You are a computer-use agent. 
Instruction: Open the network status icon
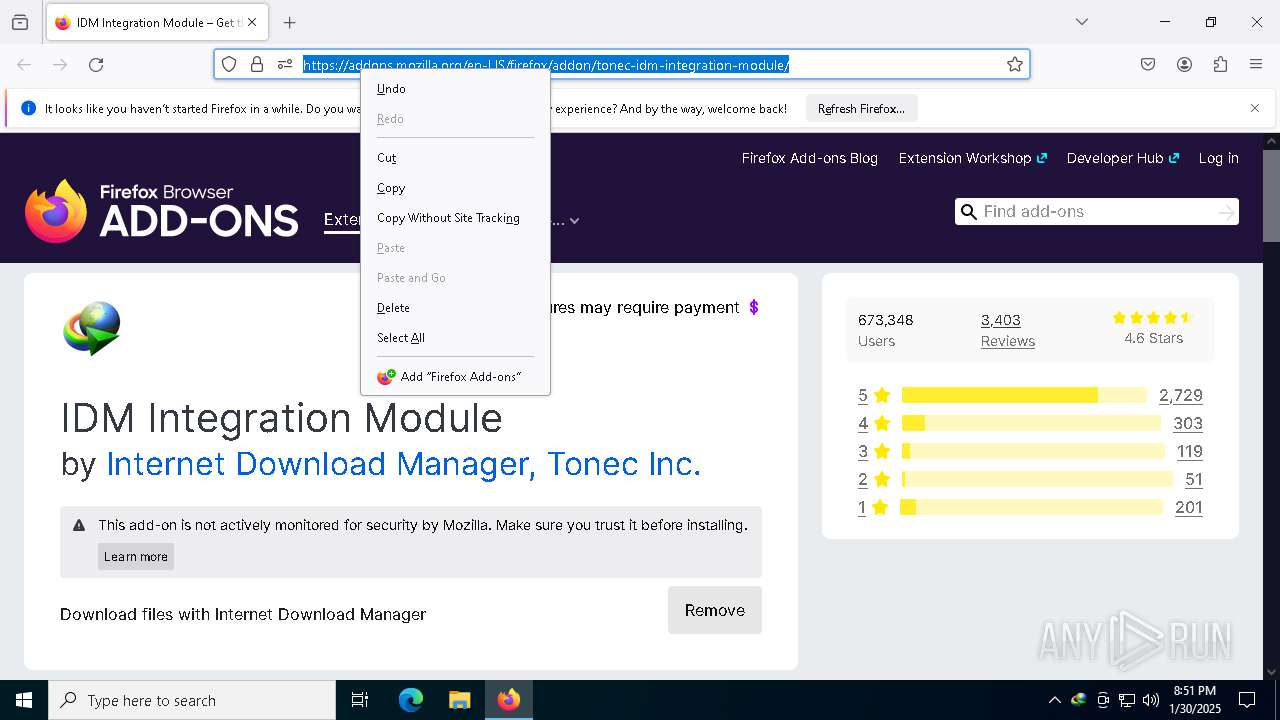[x=1127, y=700]
